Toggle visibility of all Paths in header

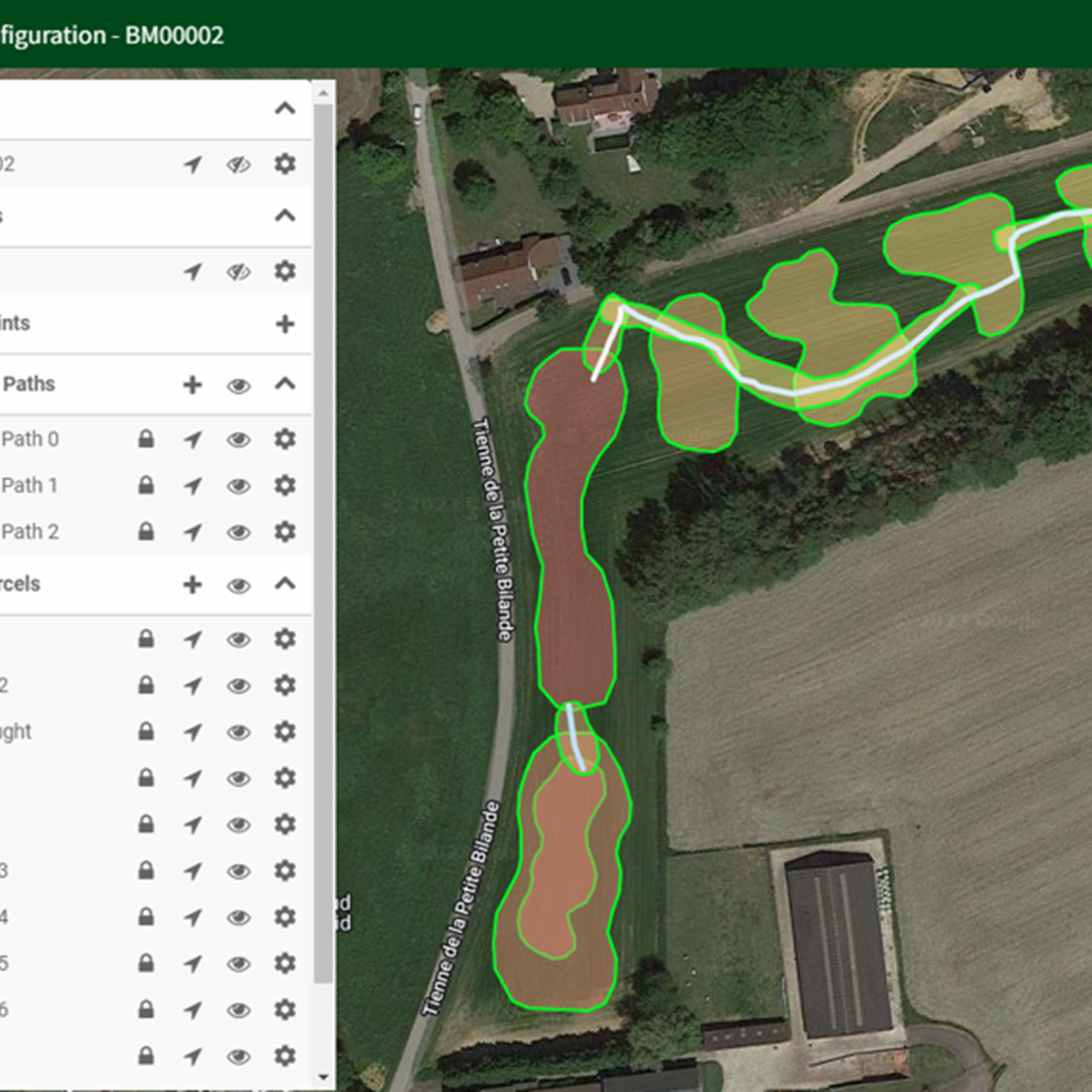point(238,385)
